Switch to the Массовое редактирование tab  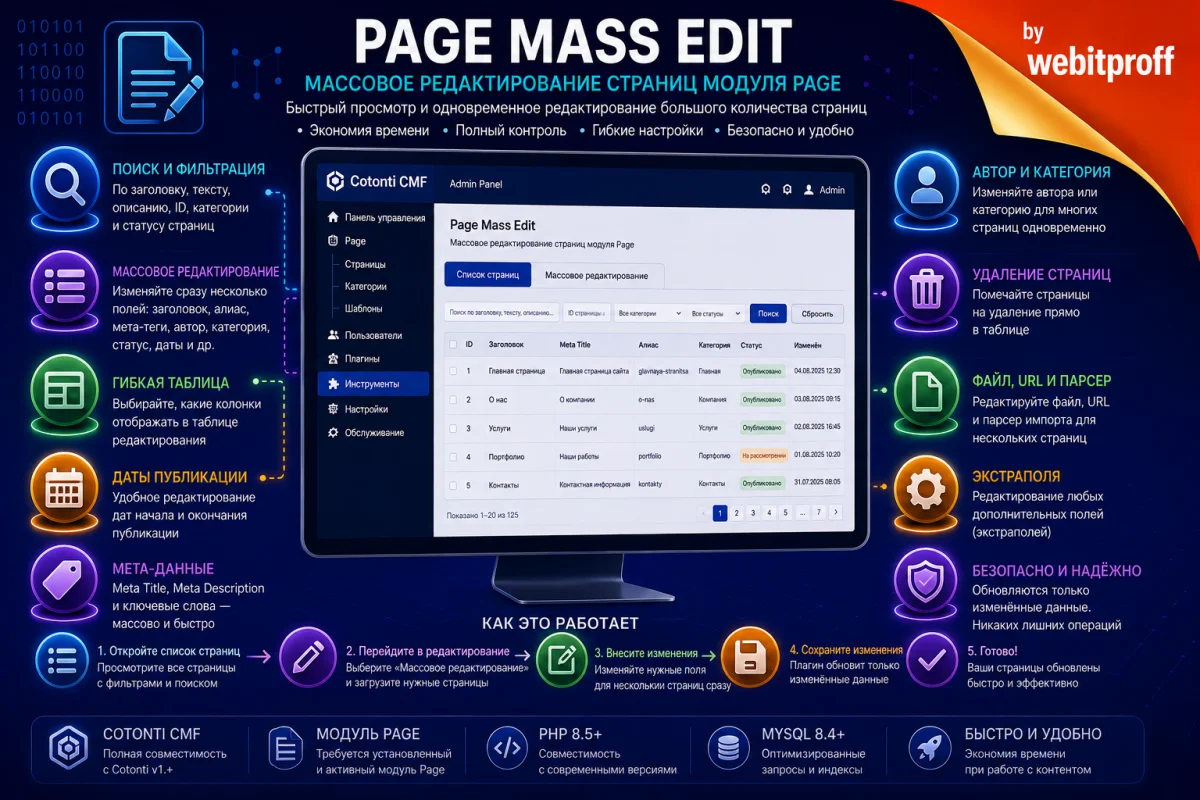(597, 276)
